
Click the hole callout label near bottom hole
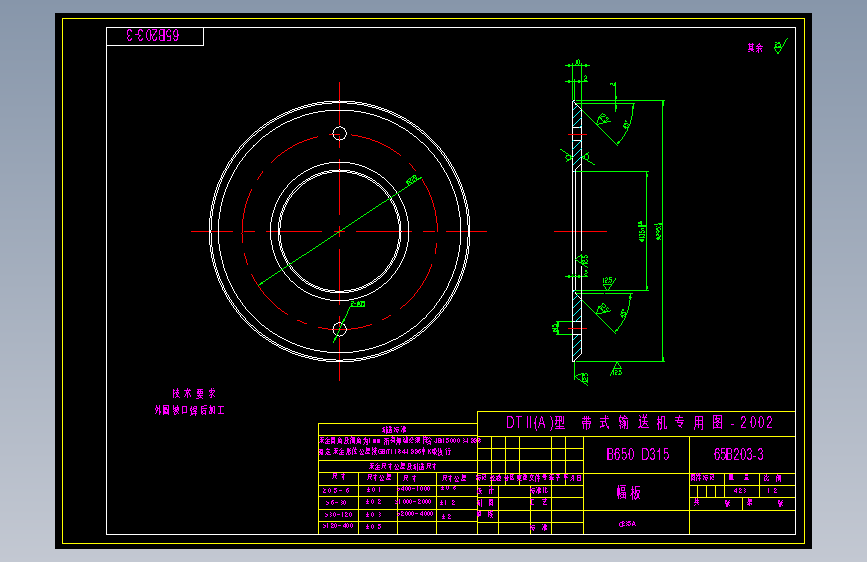[x=358, y=304]
